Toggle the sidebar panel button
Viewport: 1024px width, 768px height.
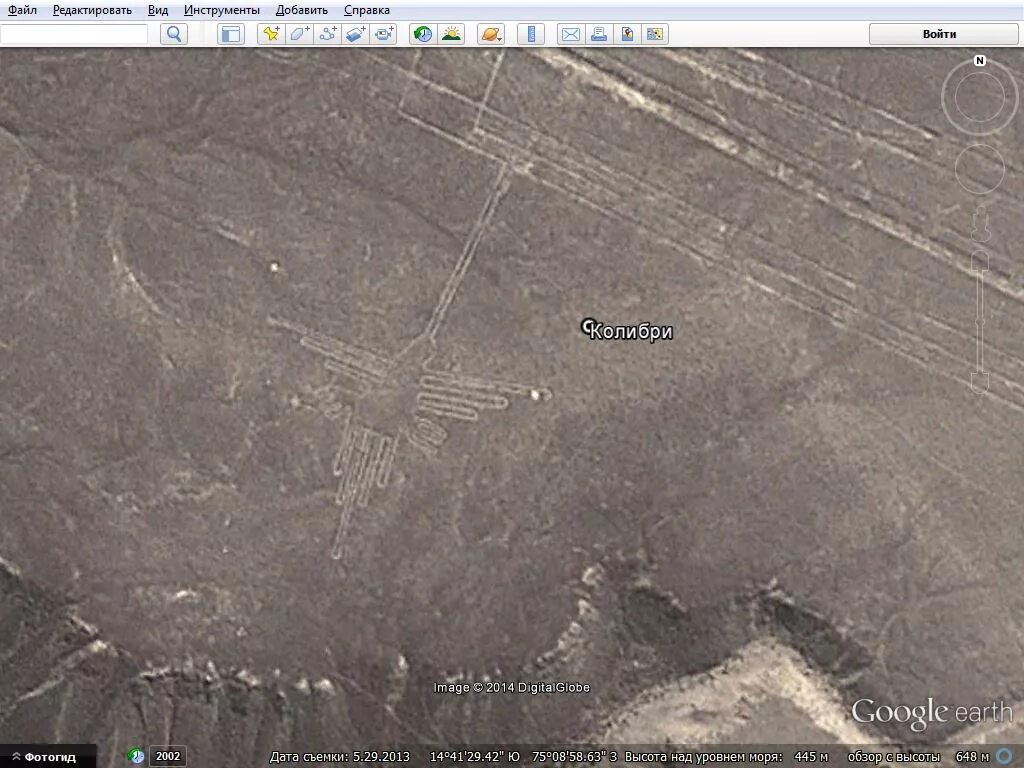click(x=231, y=34)
